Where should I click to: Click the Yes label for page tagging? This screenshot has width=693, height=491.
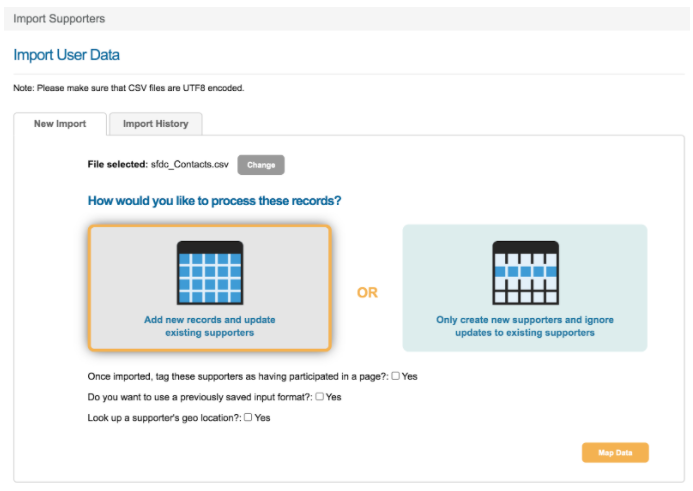click(x=410, y=376)
